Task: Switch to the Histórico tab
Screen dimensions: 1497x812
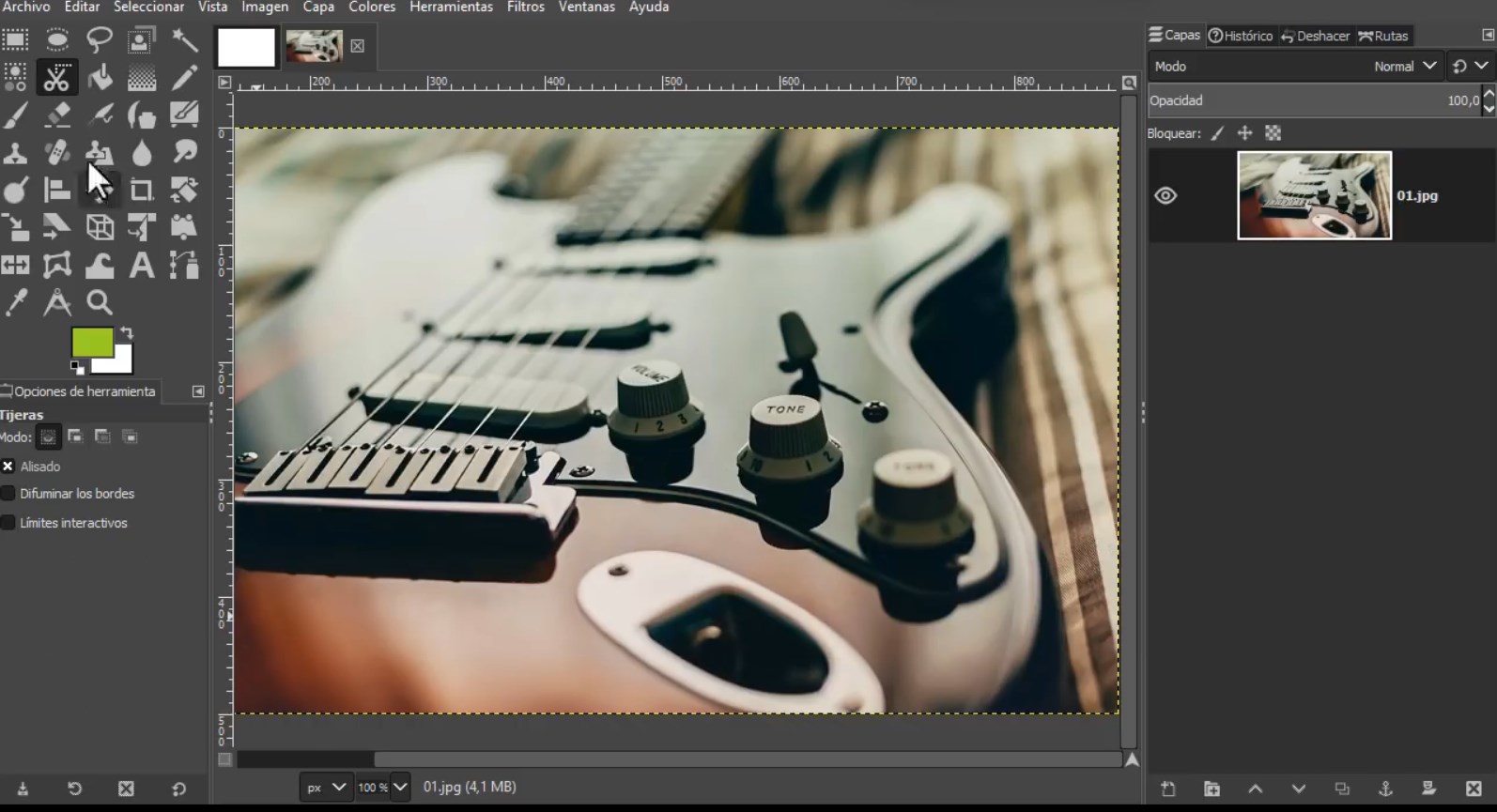Action: [x=1241, y=36]
